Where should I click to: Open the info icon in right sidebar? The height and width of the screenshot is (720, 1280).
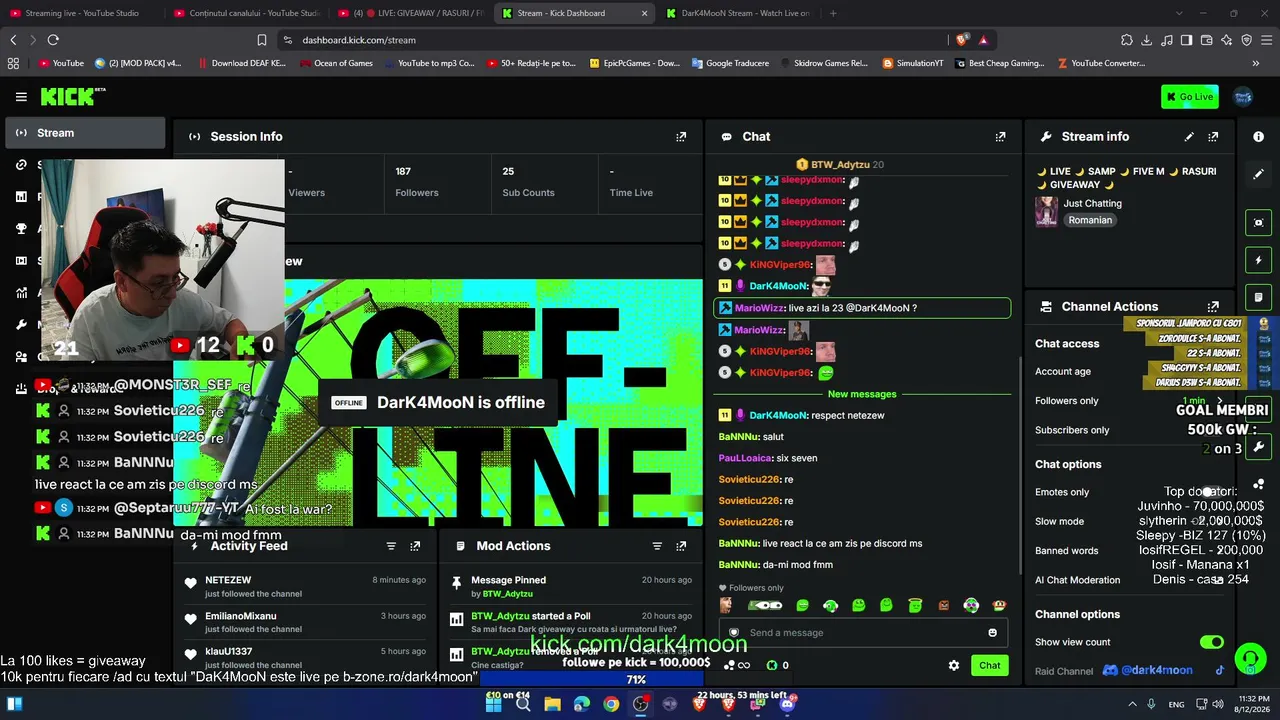pyautogui.click(x=1258, y=137)
